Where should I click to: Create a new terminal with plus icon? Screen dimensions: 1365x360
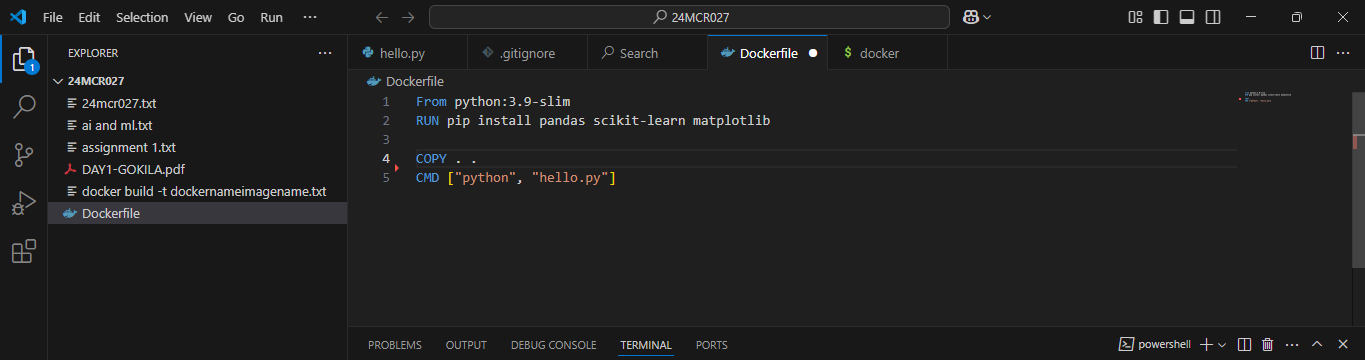click(x=1206, y=344)
